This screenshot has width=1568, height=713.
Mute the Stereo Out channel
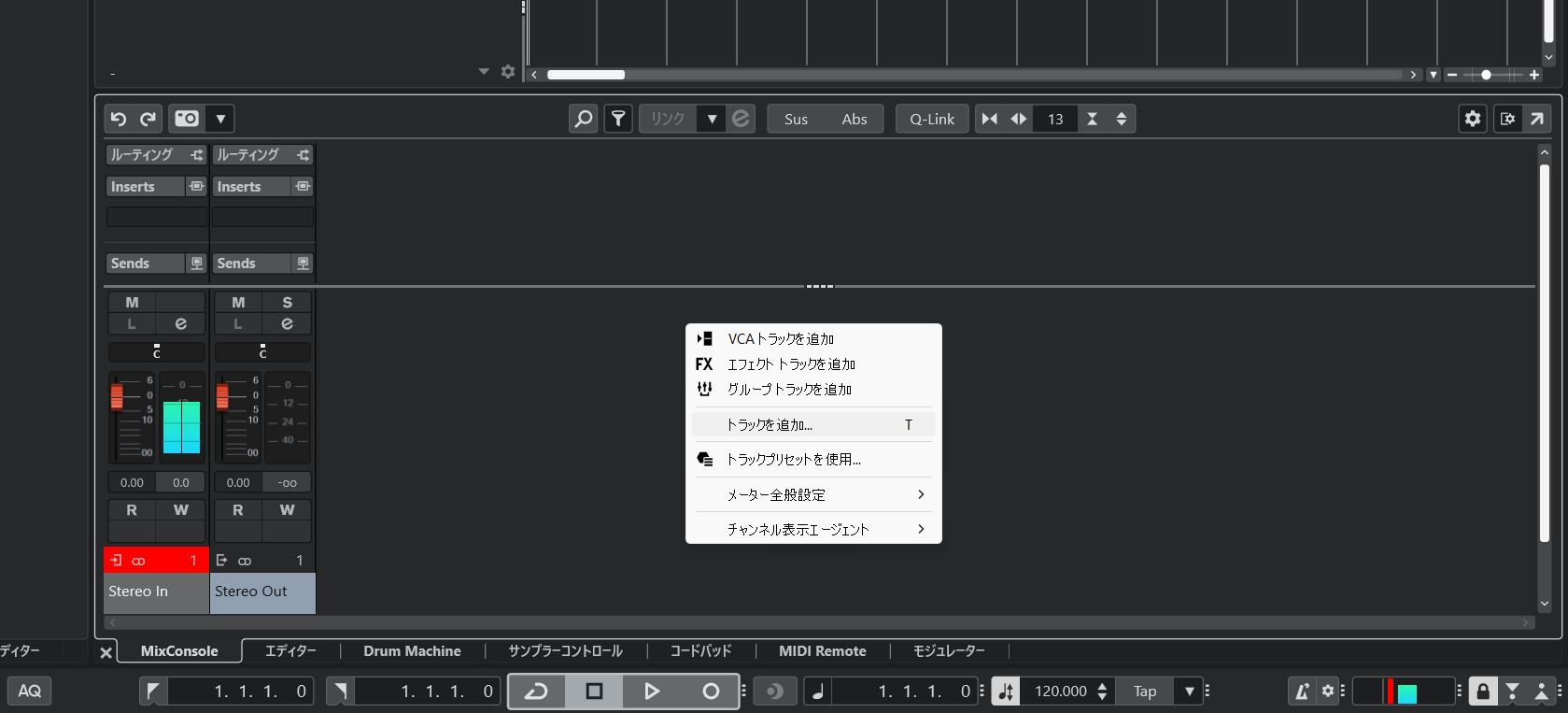click(238, 302)
